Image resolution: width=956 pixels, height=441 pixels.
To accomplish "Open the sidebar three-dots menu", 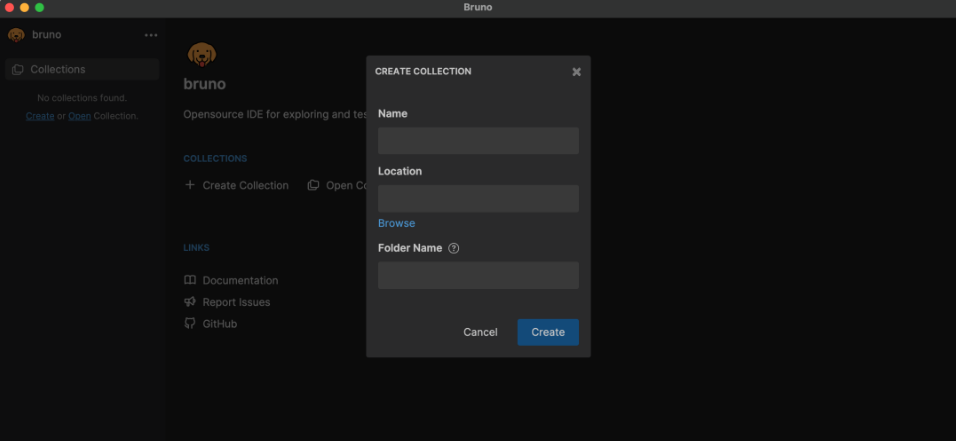I will [x=151, y=35].
